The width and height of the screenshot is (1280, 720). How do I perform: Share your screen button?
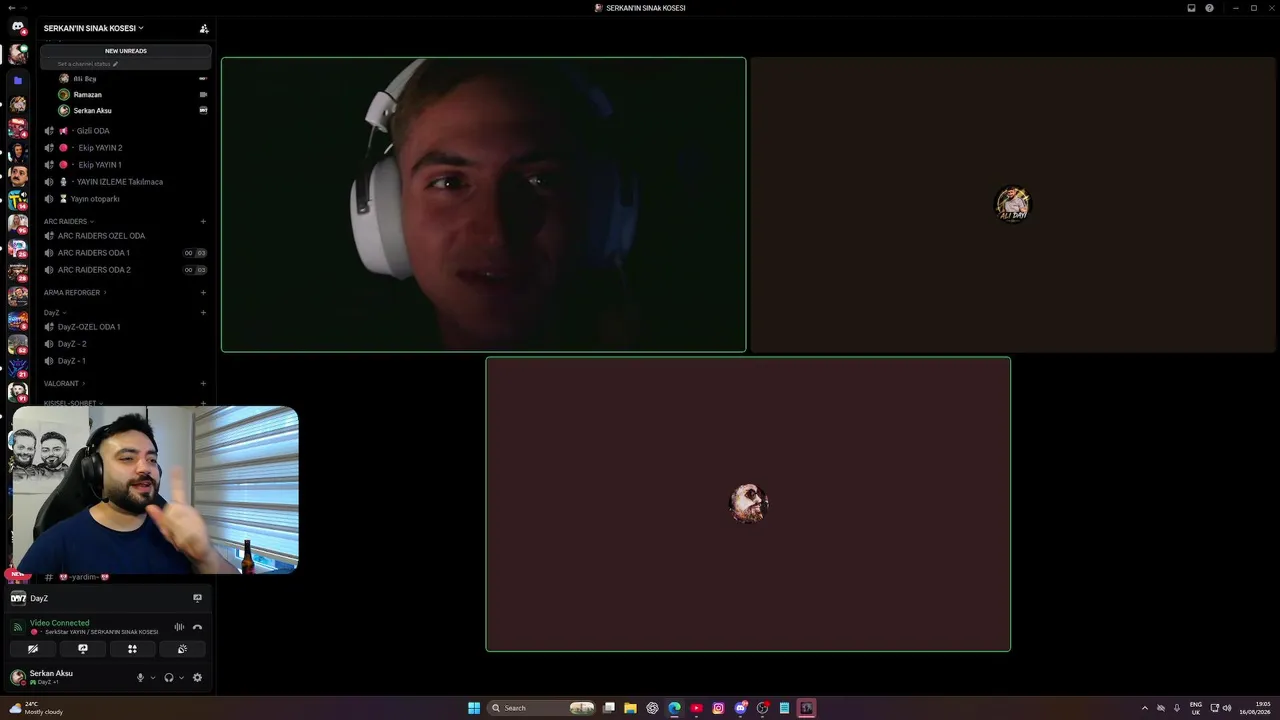83,649
